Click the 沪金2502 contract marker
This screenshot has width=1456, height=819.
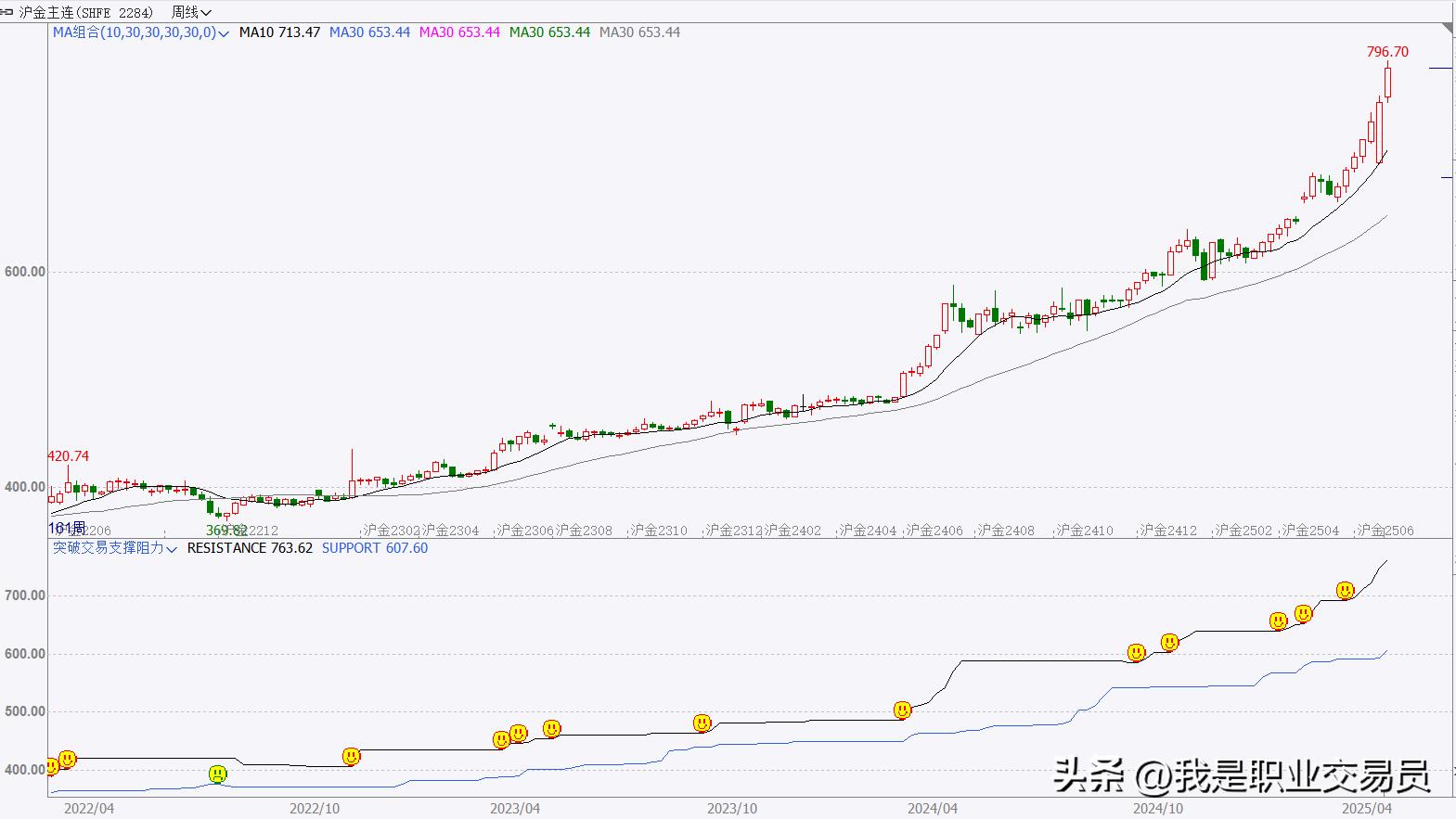pyautogui.click(x=1243, y=531)
